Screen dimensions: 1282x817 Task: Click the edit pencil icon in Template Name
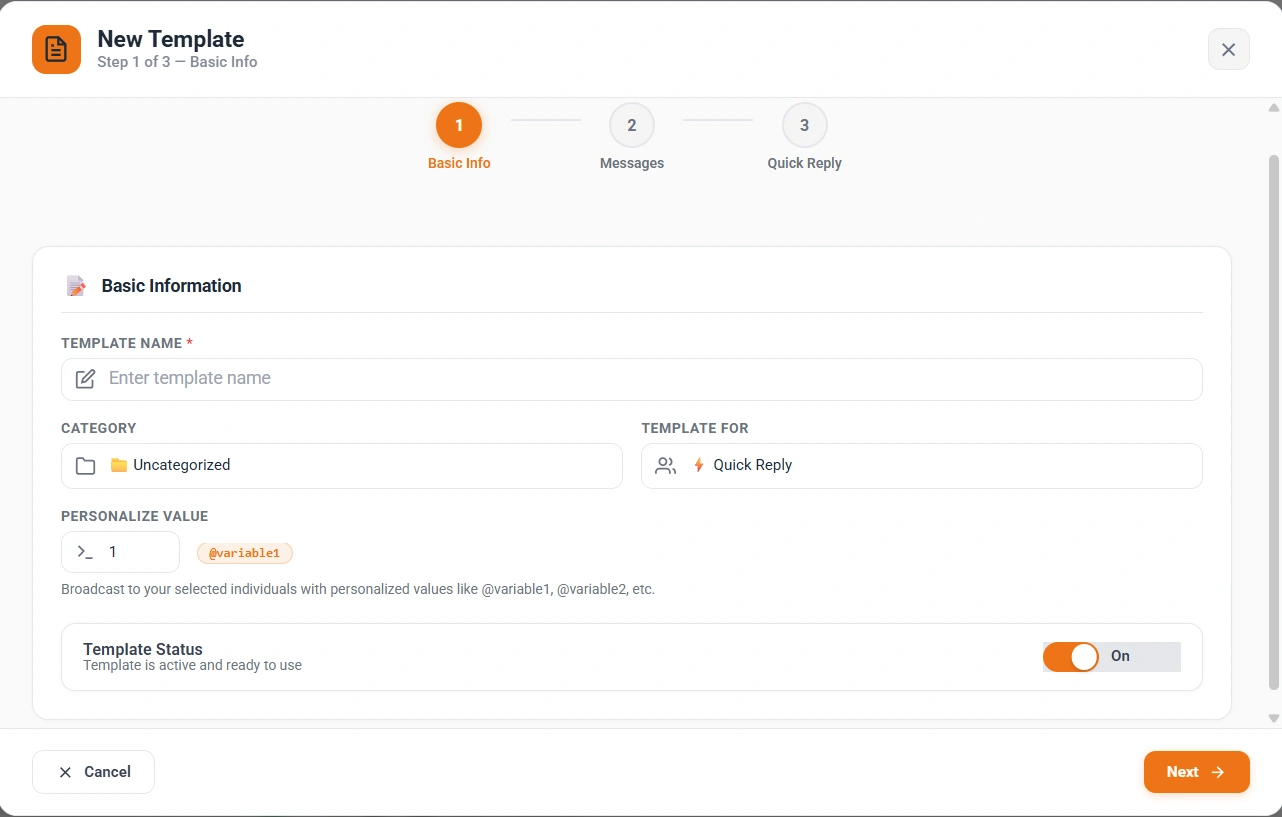click(x=86, y=379)
